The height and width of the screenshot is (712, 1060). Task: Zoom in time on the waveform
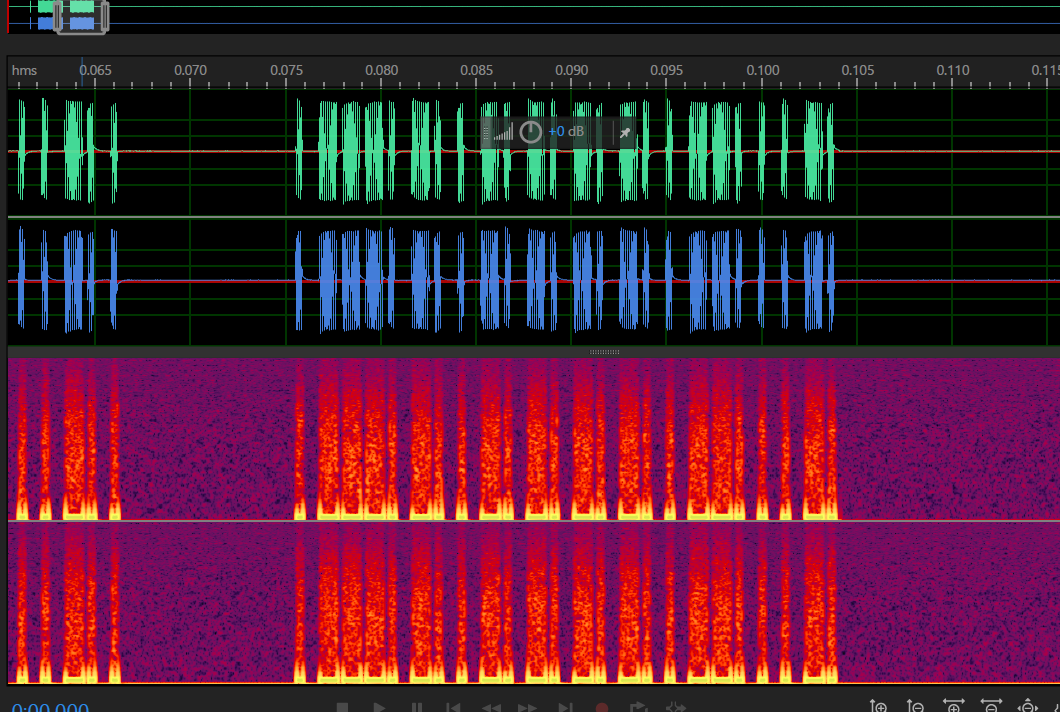(953, 707)
